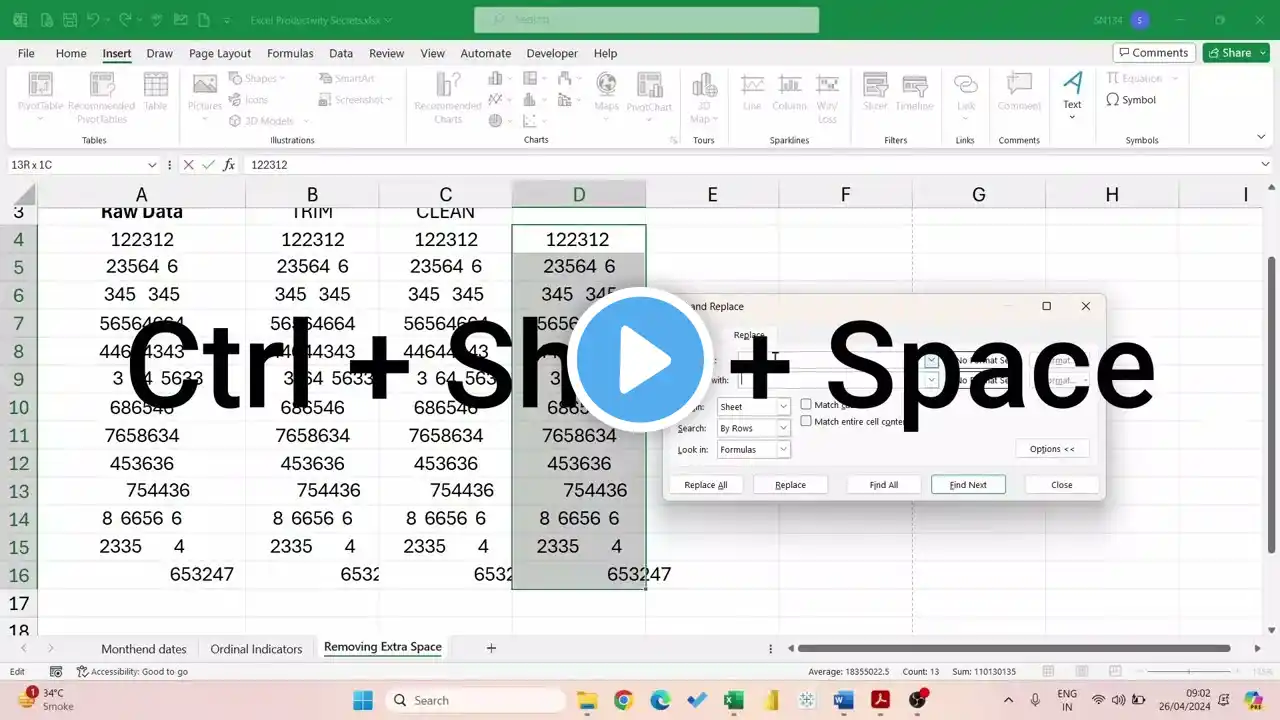Open the File menu
This screenshot has height=720, width=1280.
click(x=26, y=54)
